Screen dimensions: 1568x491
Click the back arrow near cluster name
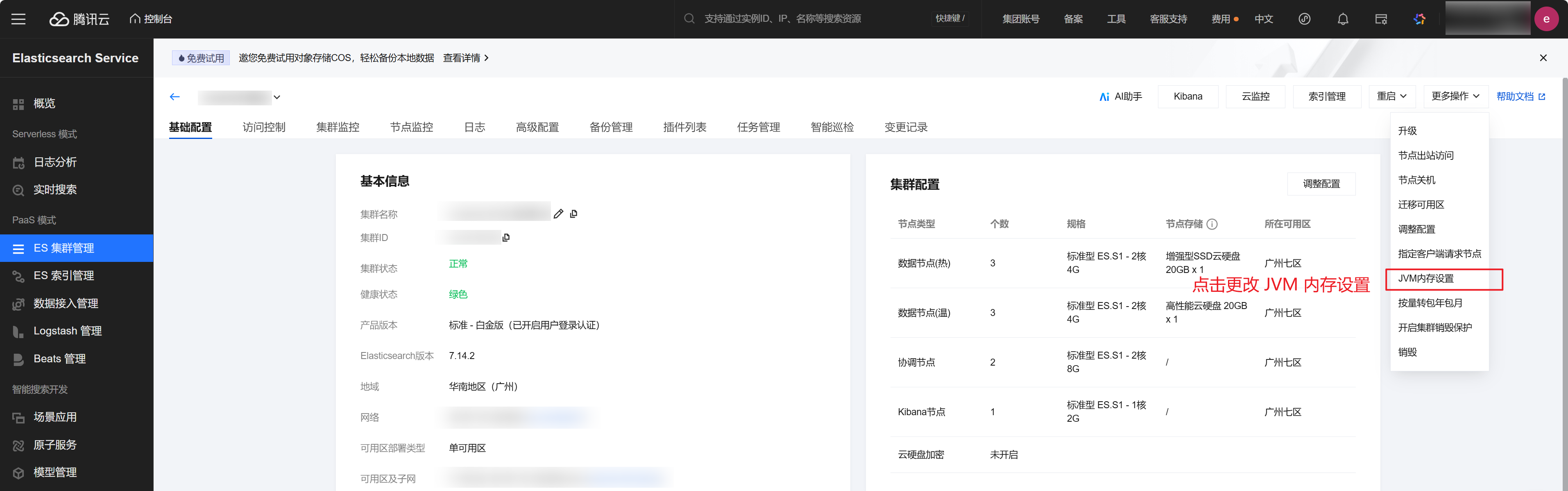click(174, 97)
